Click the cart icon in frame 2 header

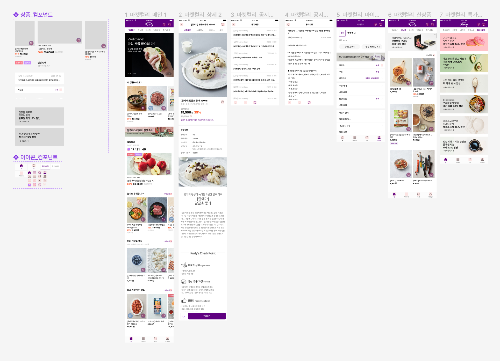click(223, 25)
